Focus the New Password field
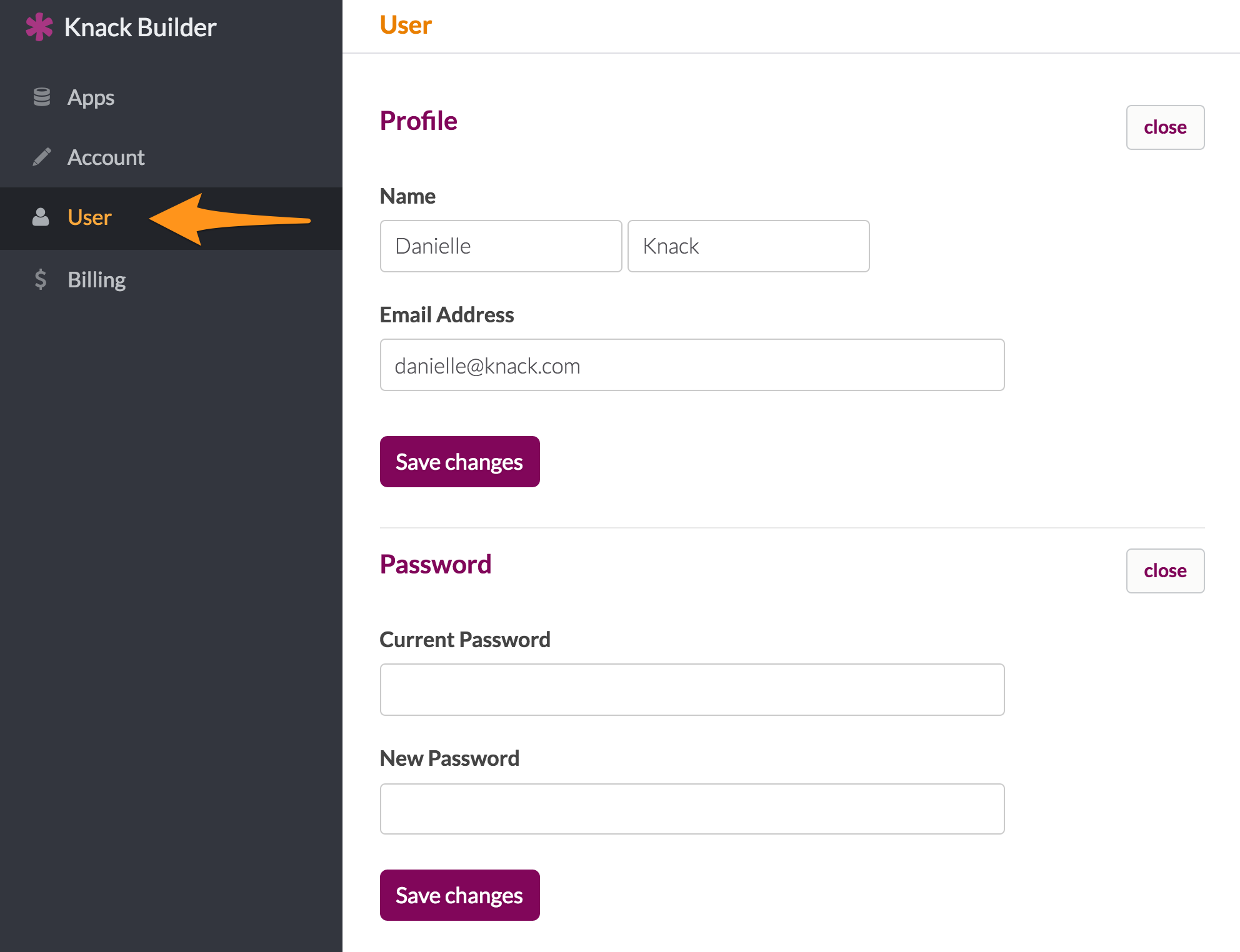 [692, 809]
